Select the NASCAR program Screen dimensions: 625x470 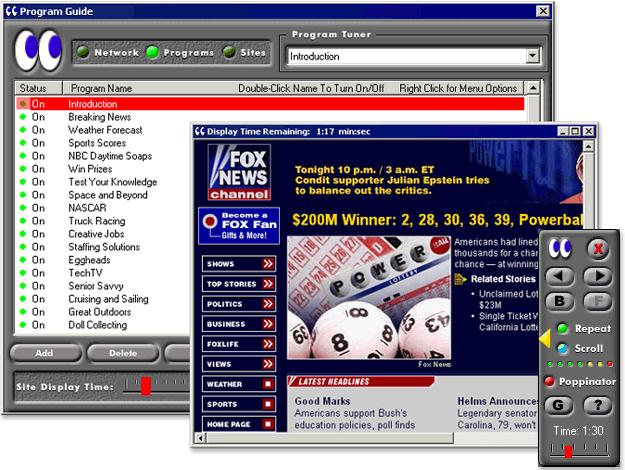click(87, 208)
